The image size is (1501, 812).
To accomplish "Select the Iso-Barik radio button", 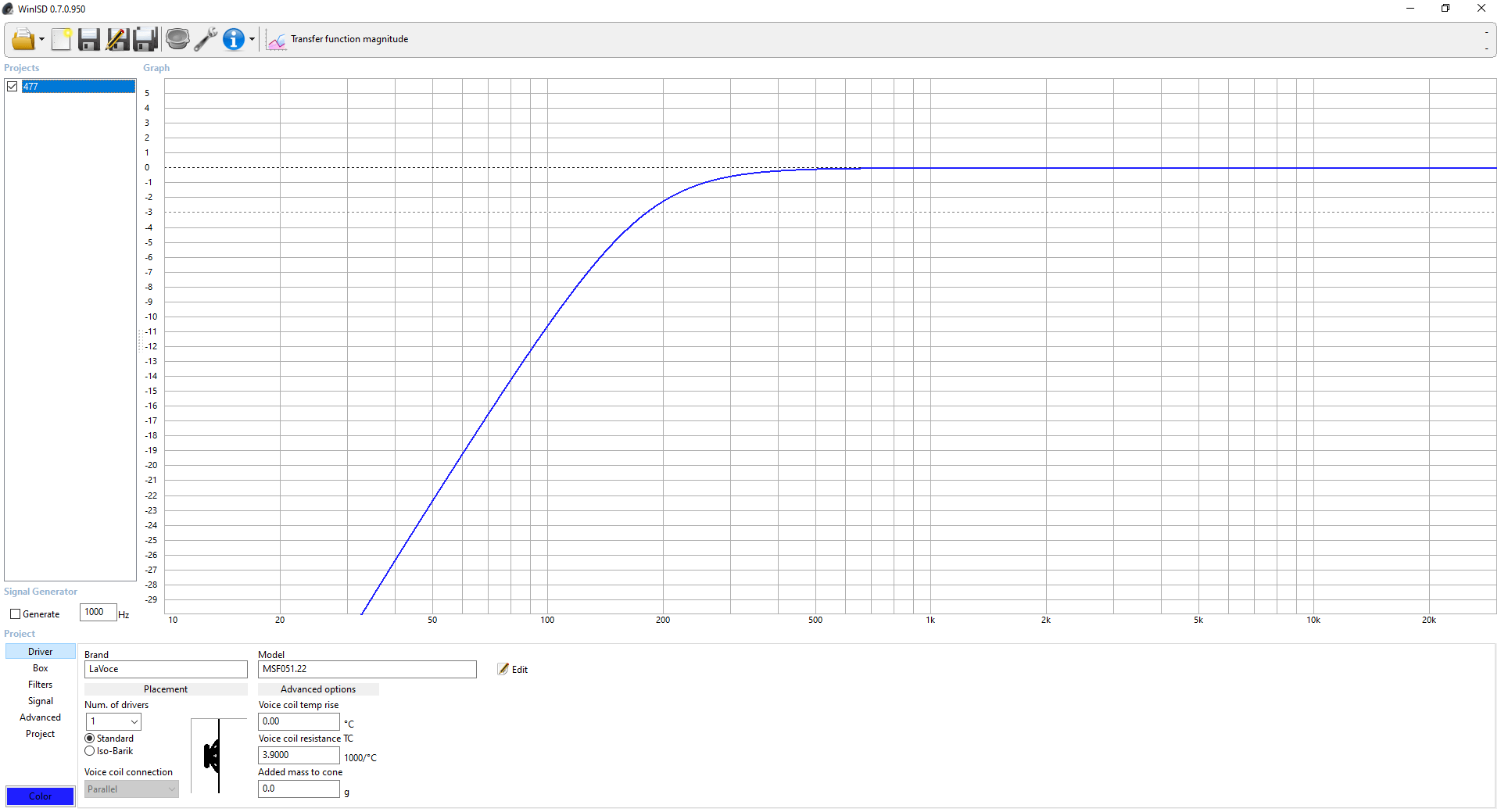I will tap(90, 751).
